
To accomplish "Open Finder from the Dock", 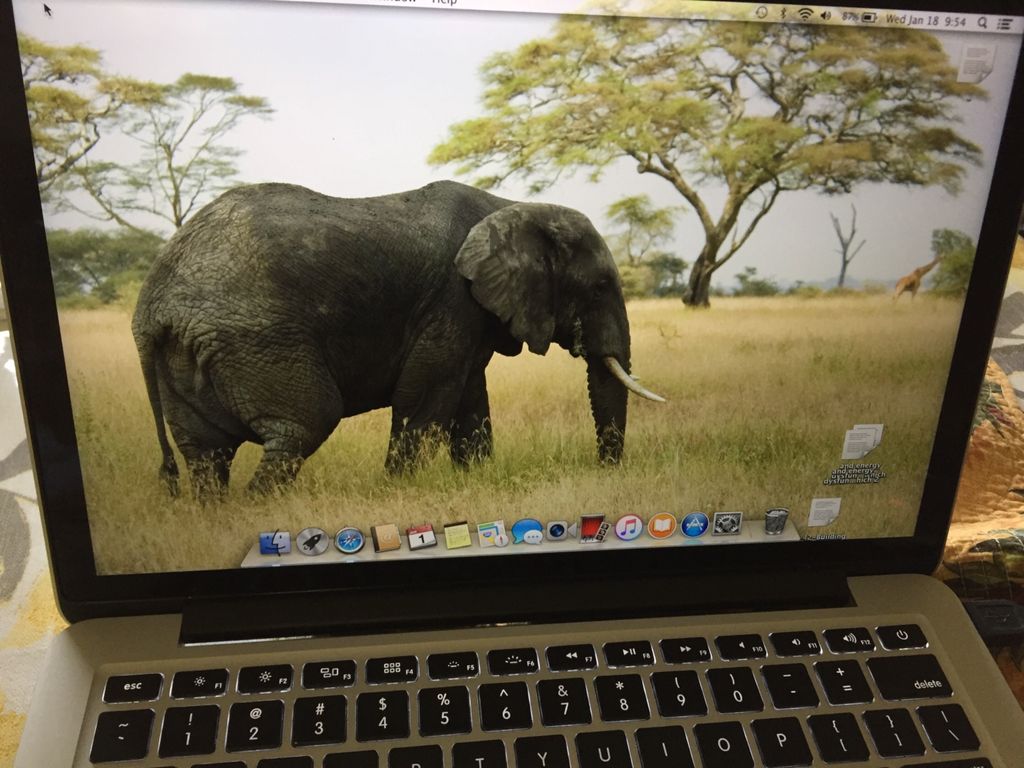I will click(275, 542).
